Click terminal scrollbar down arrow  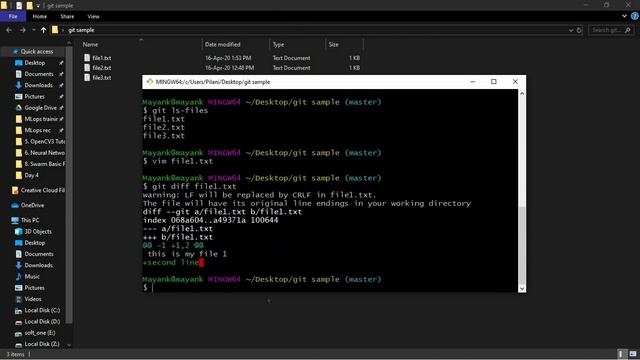coord(522,288)
